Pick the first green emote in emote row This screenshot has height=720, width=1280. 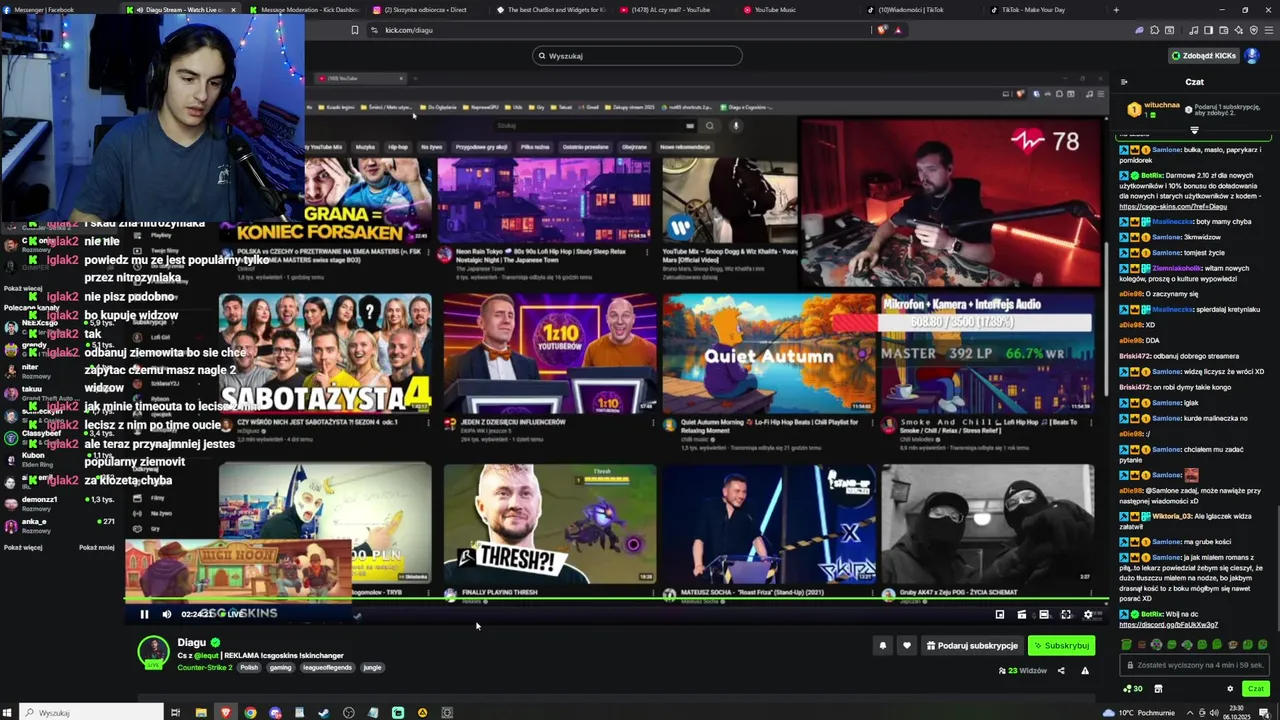[x=1127, y=645]
